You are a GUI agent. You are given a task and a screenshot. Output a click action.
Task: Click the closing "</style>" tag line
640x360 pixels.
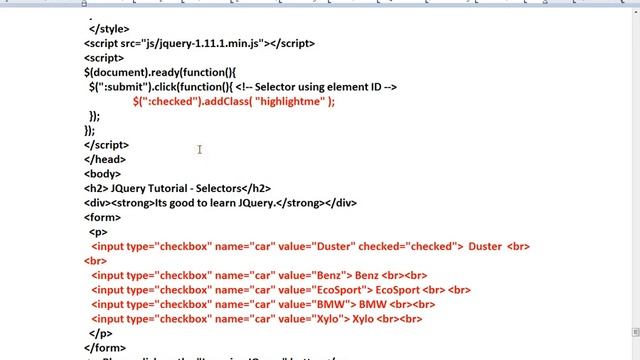click(109, 29)
